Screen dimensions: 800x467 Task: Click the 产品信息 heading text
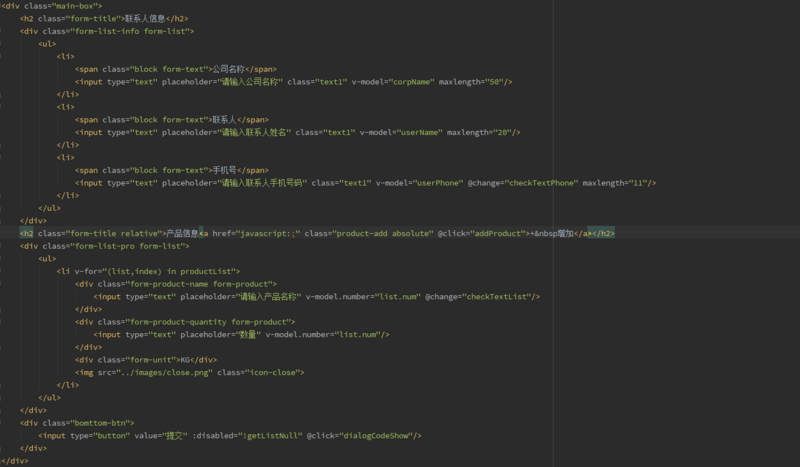click(x=183, y=233)
